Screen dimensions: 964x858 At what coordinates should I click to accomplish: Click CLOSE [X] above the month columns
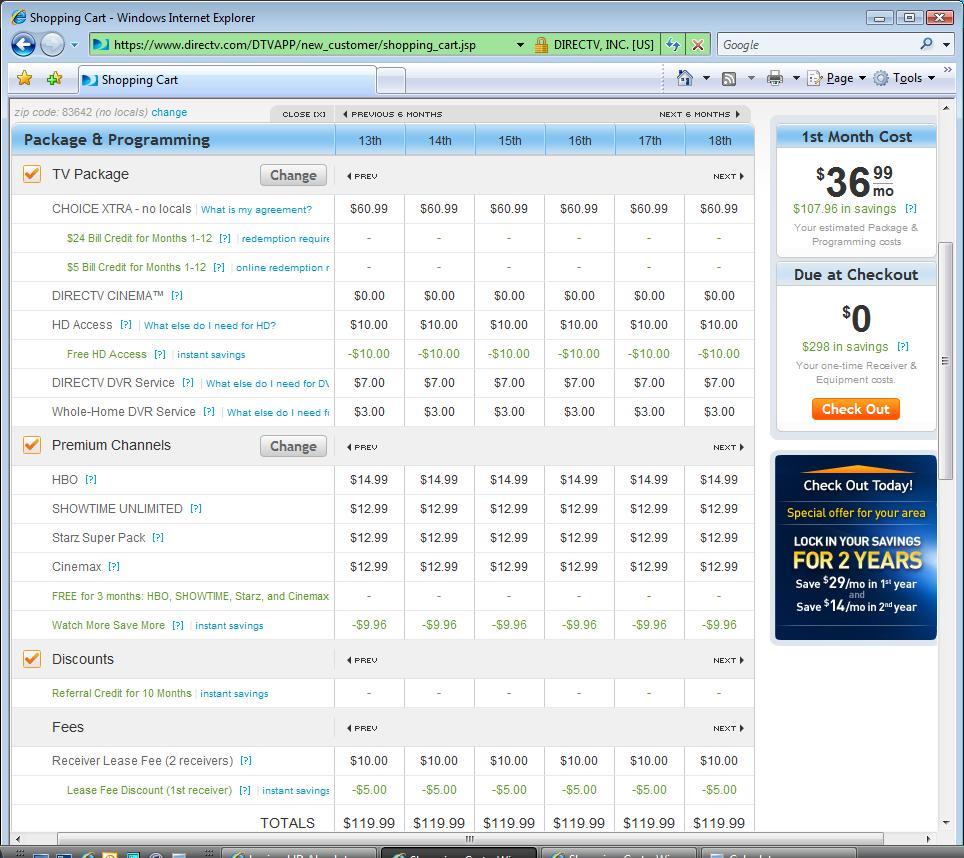(x=304, y=114)
